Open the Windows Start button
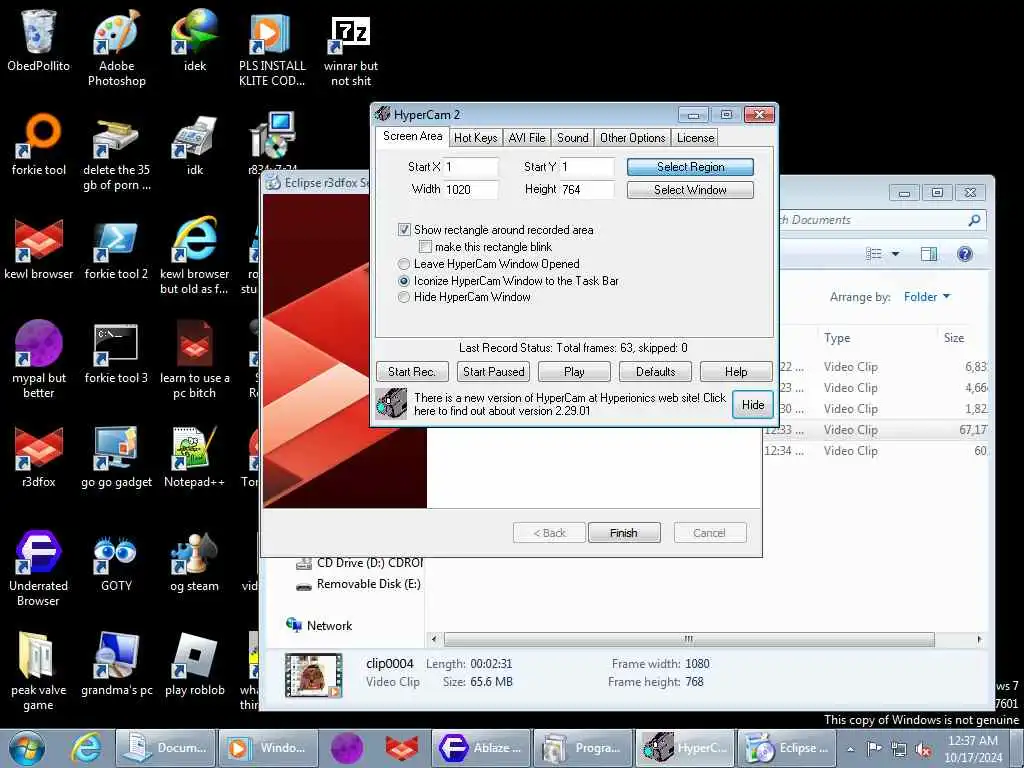This screenshot has width=1024, height=768. tap(27, 748)
